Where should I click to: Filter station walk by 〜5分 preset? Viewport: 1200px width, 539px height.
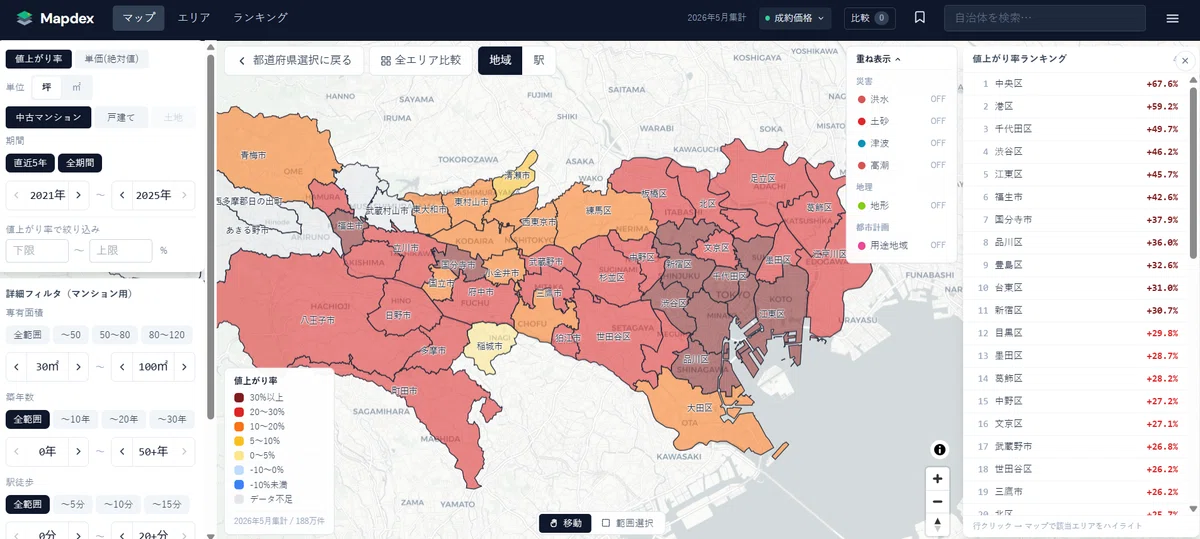coord(73,504)
